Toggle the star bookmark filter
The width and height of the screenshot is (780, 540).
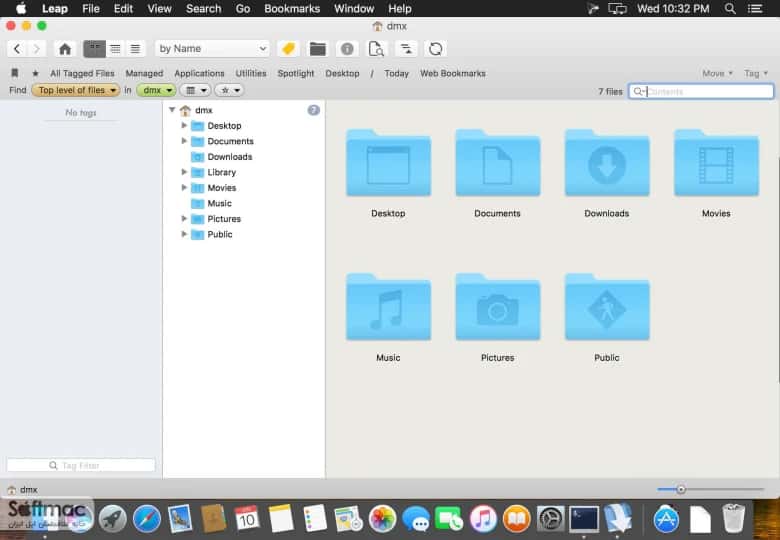pos(35,74)
